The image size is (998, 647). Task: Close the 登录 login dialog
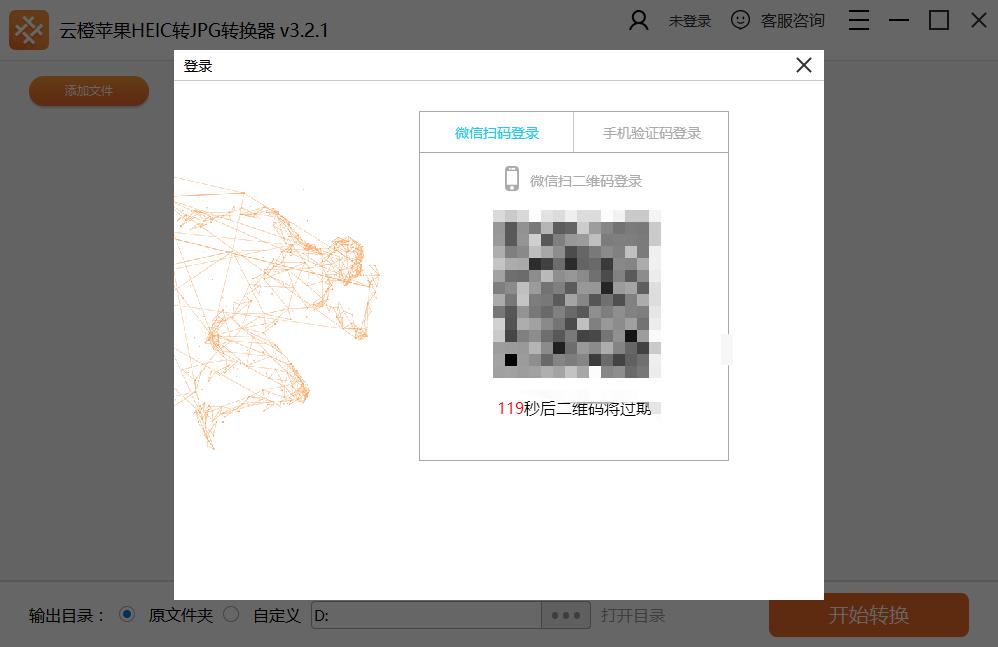click(804, 65)
